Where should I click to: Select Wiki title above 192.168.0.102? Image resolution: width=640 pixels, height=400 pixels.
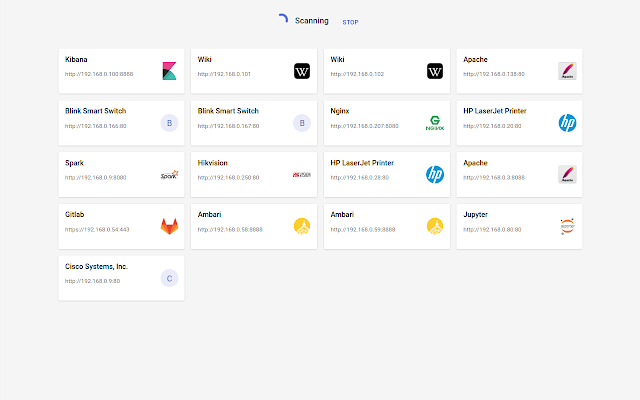pos(337,60)
